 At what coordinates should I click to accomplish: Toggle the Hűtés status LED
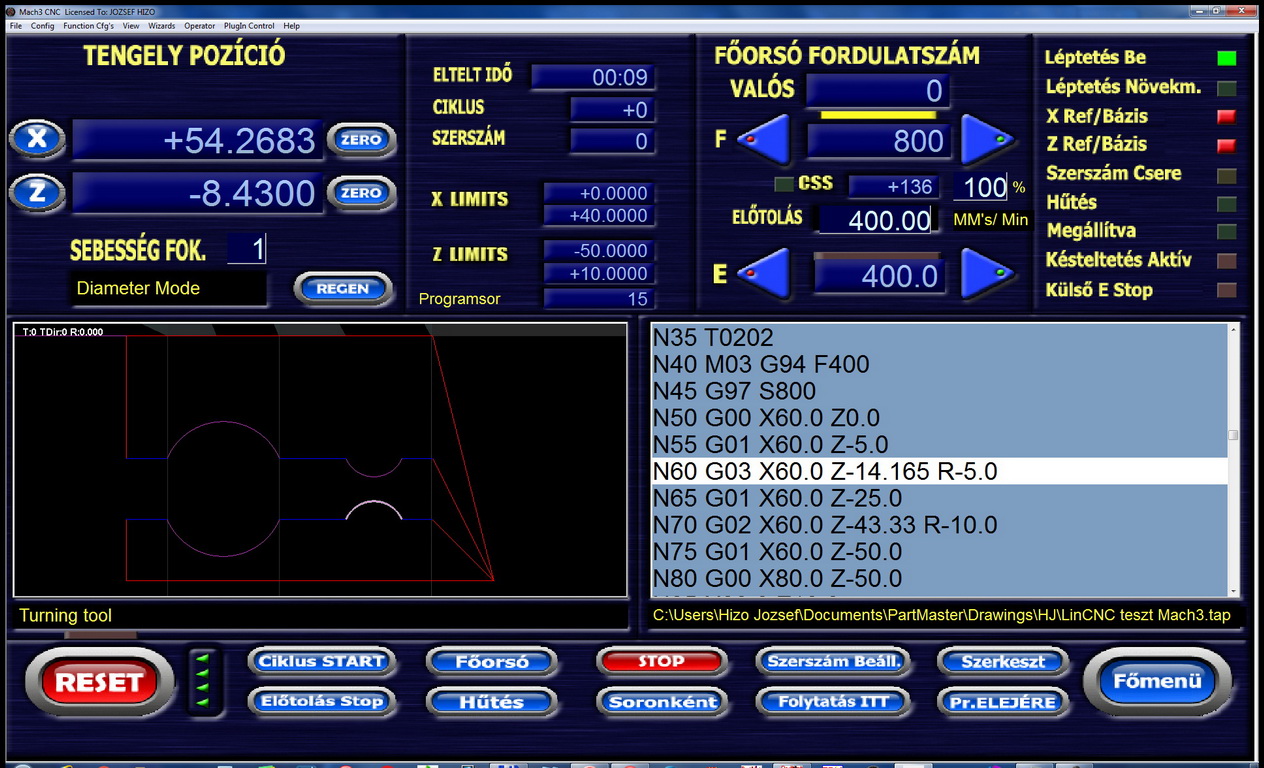click(1226, 203)
